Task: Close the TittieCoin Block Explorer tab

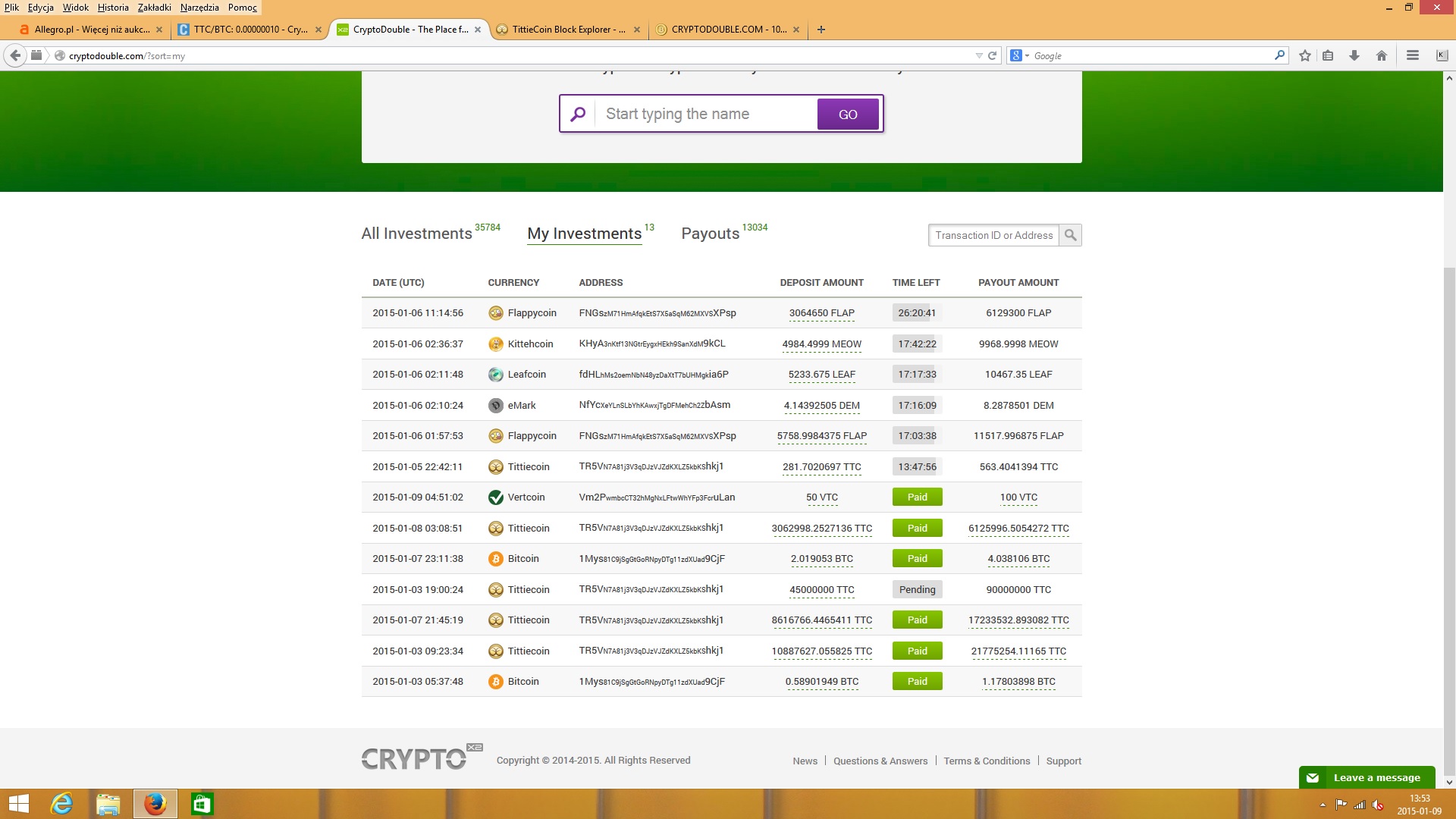Action: click(x=637, y=30)
